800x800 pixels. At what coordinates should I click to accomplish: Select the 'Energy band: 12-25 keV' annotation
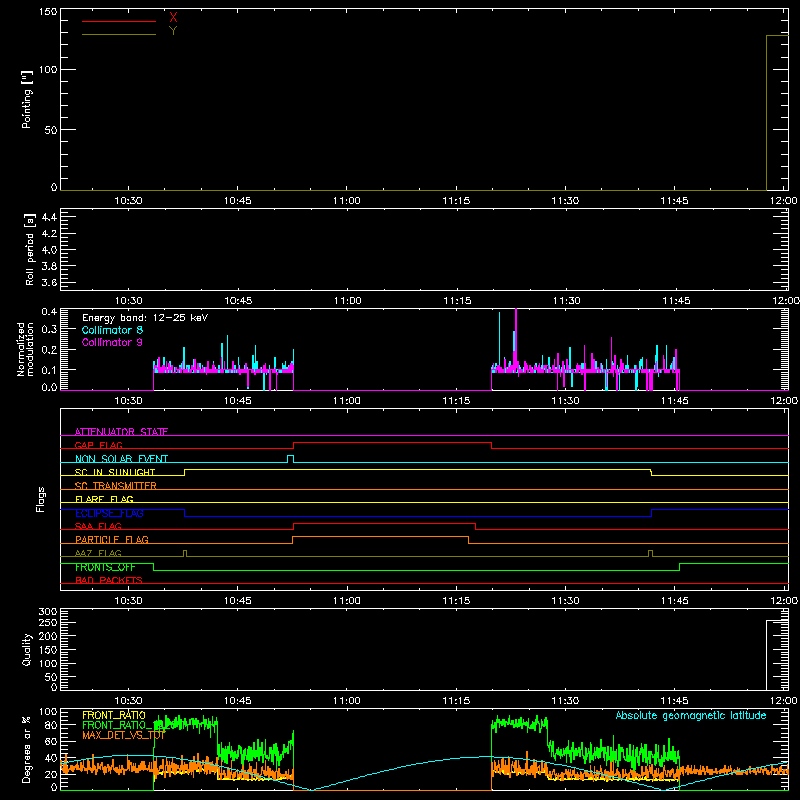tap(145, 318)
